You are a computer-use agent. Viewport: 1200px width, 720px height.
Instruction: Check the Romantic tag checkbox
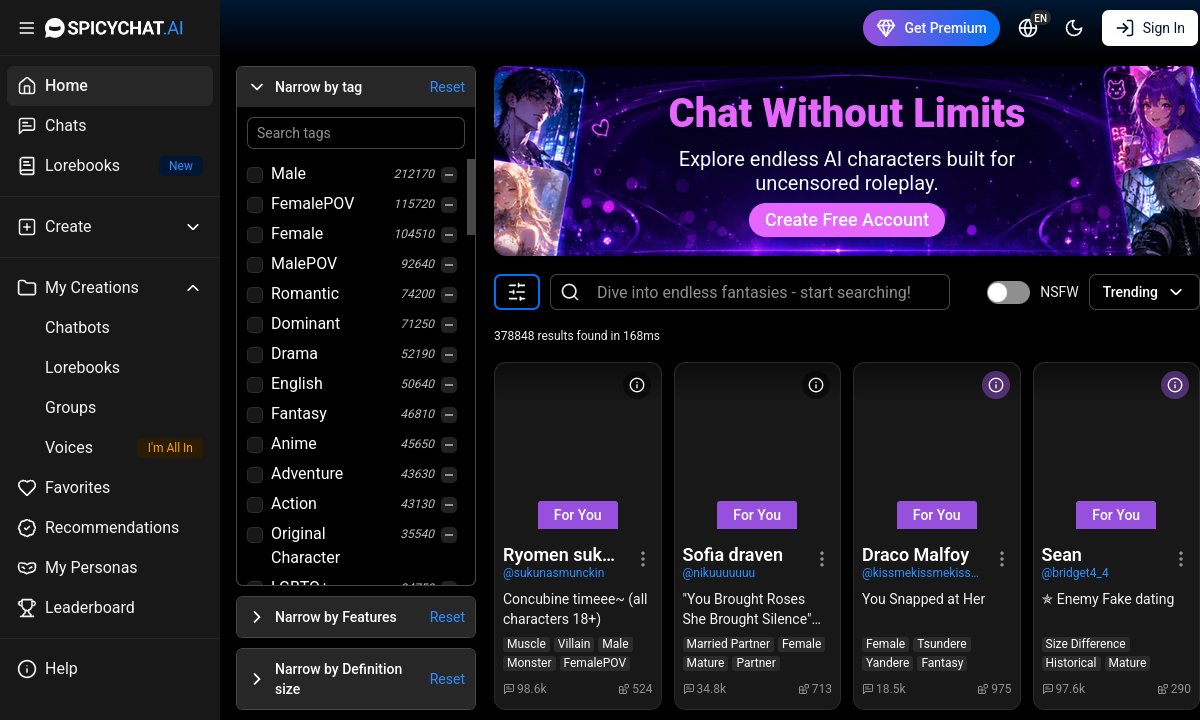click(255, 295)
